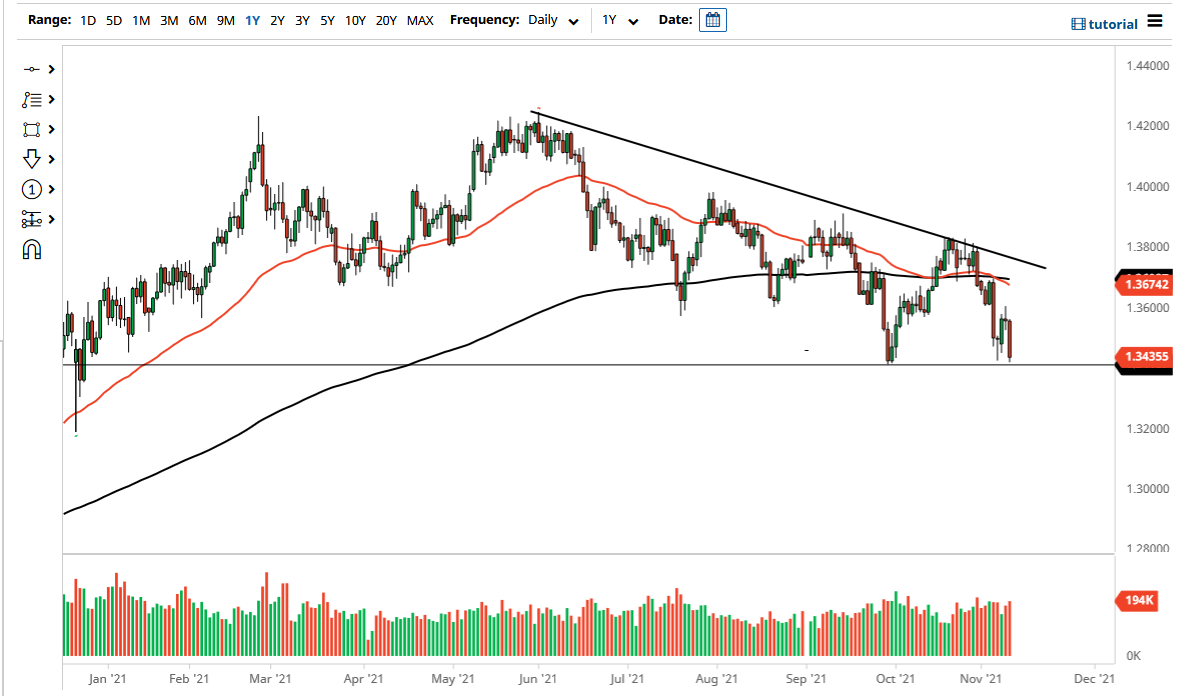Select the horizontal line drawing tool
The image size is (1185, 696).
(30, 69)
